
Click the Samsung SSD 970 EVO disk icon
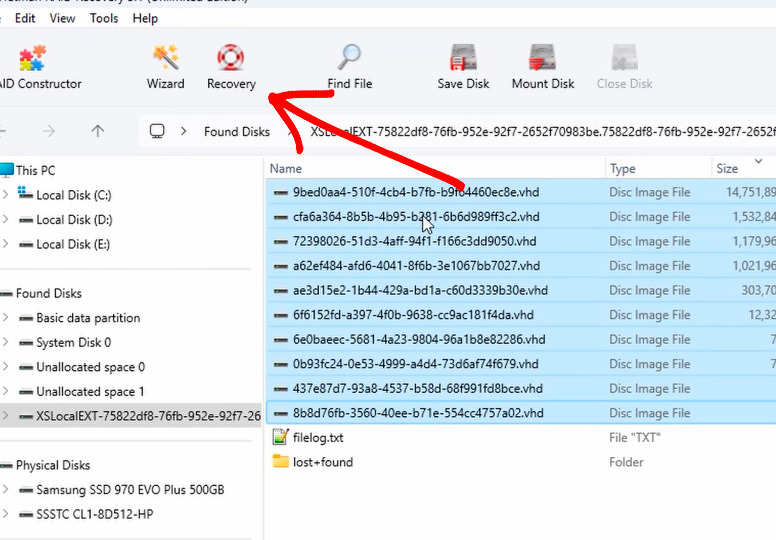coord(26,490)
